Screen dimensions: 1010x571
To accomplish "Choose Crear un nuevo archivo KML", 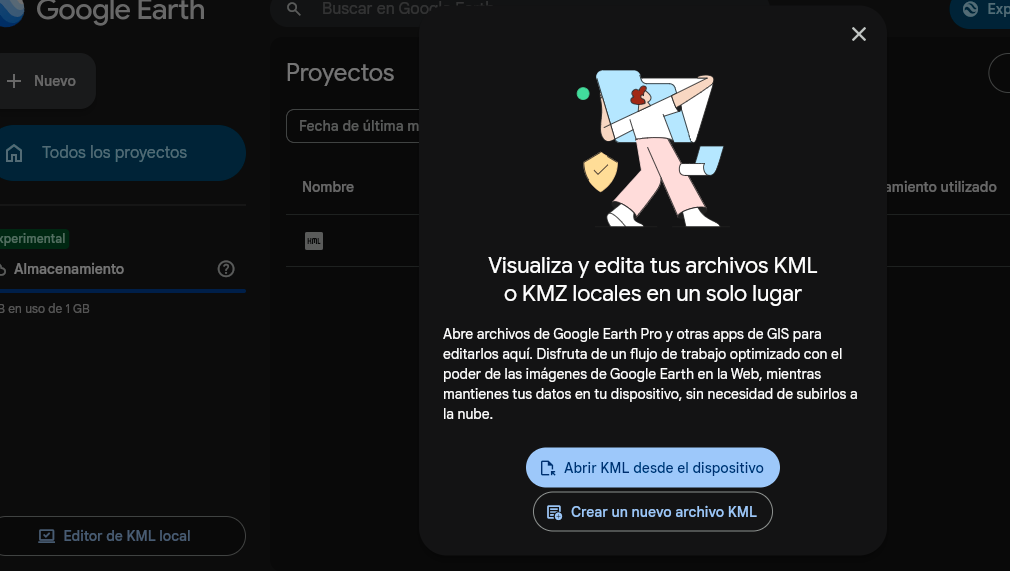I will 652,512.
